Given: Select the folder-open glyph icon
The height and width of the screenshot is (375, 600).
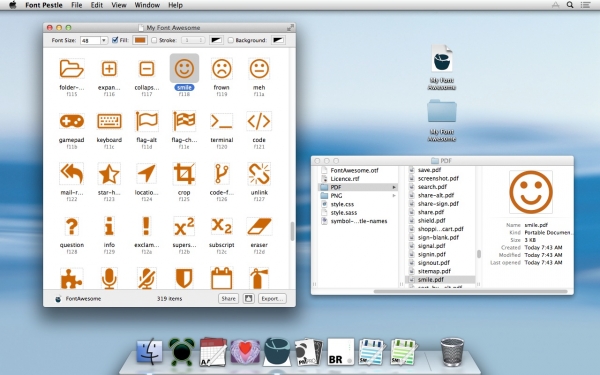Looking at the screenshot, I should [72, 68].
